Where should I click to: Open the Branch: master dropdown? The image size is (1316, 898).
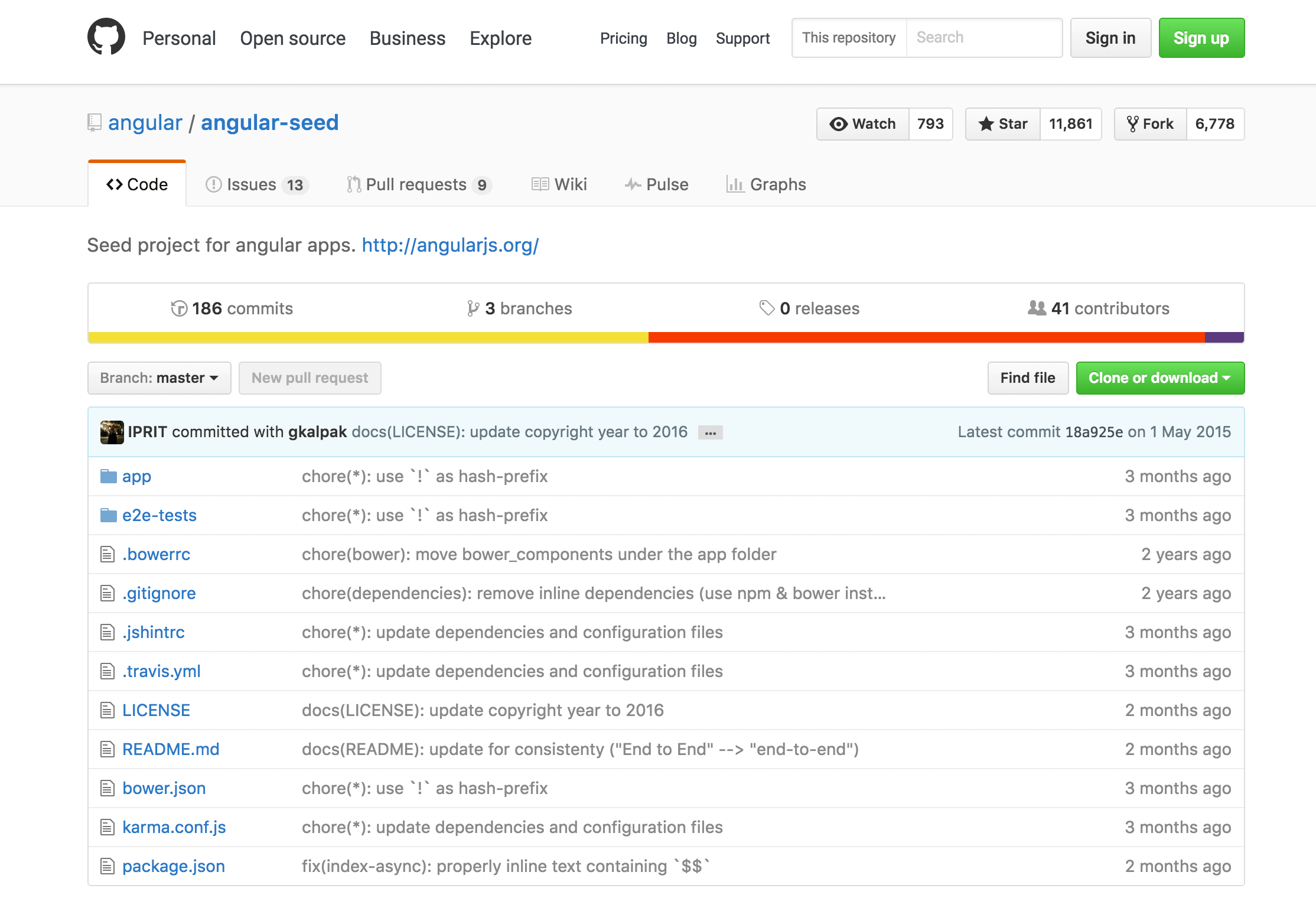click(159, 378)
